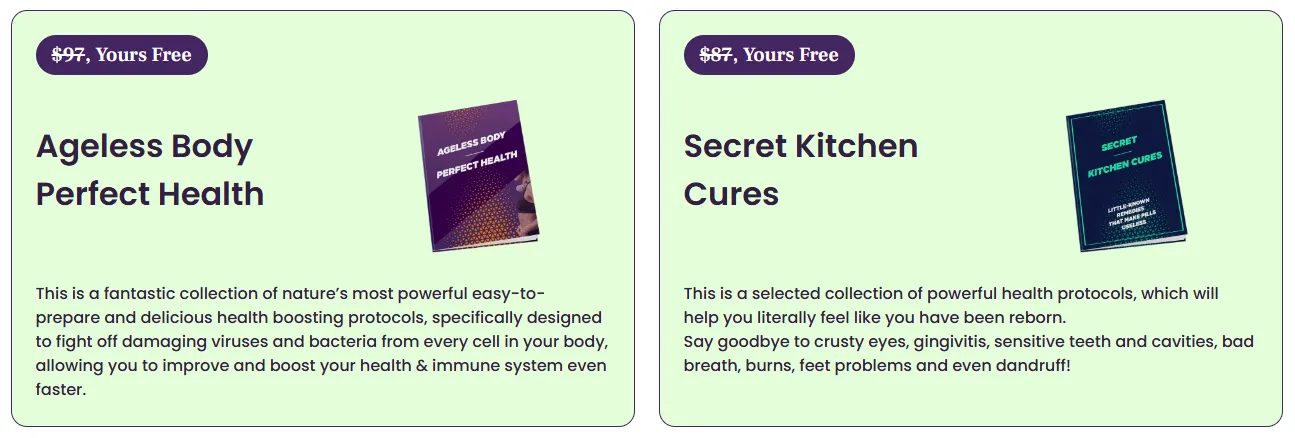Click the "breath, burns, feet problems" line
The image size is (1295, 438).
877,366
